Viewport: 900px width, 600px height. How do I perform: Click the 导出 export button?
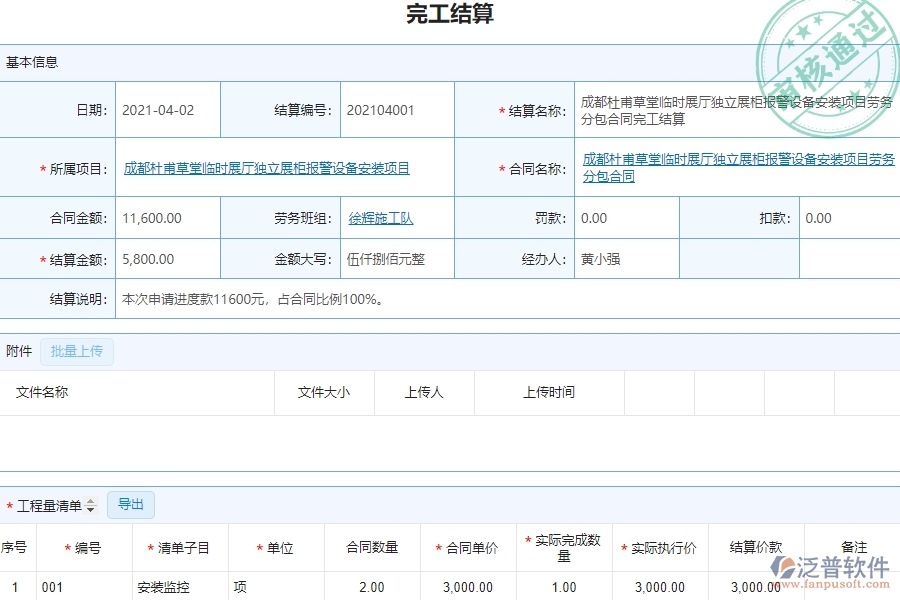130,505
